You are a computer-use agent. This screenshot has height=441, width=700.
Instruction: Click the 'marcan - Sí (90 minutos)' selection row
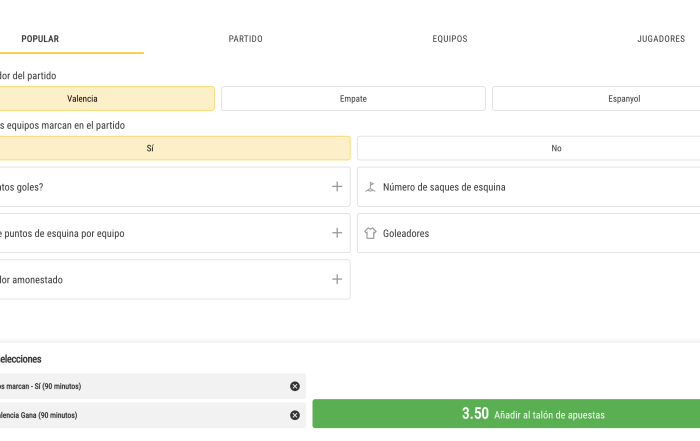click(153, 386)
